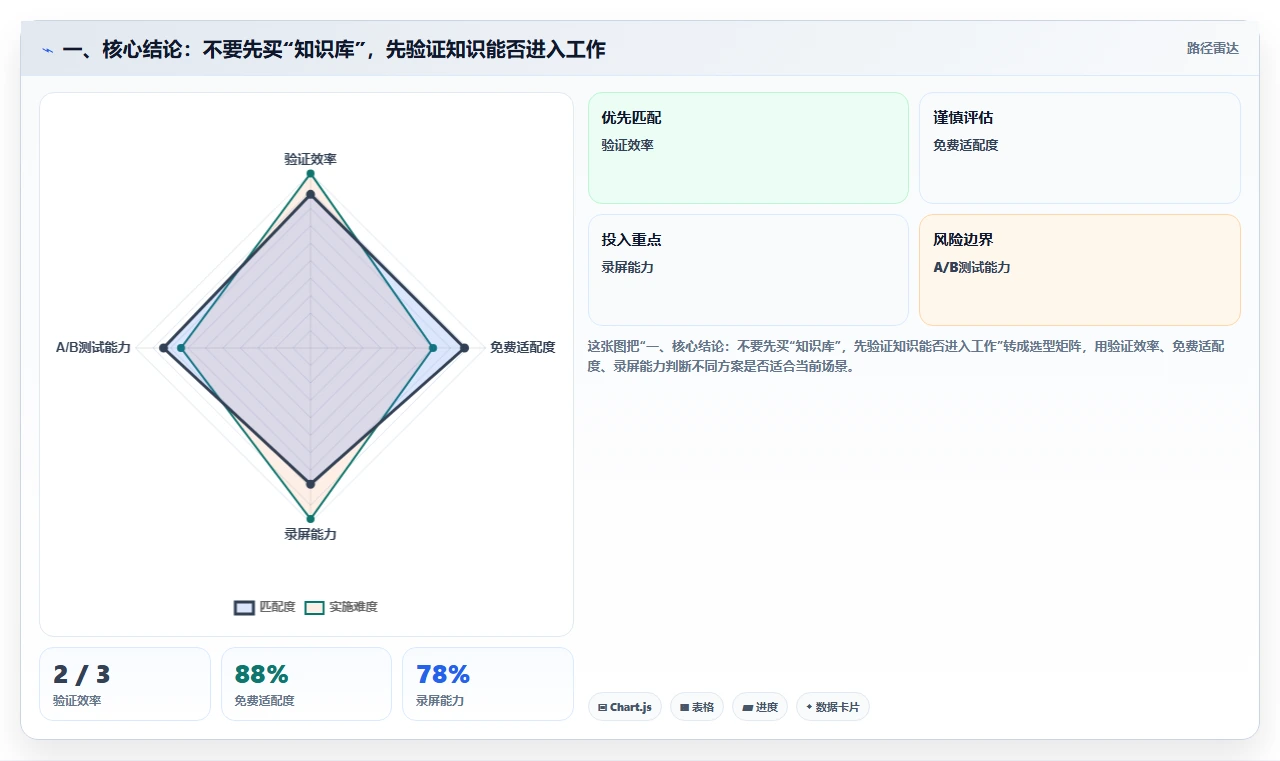Click the 录屏能力 radar axis label
This screenshot has width=1280, height=761.
coord(310,534)
